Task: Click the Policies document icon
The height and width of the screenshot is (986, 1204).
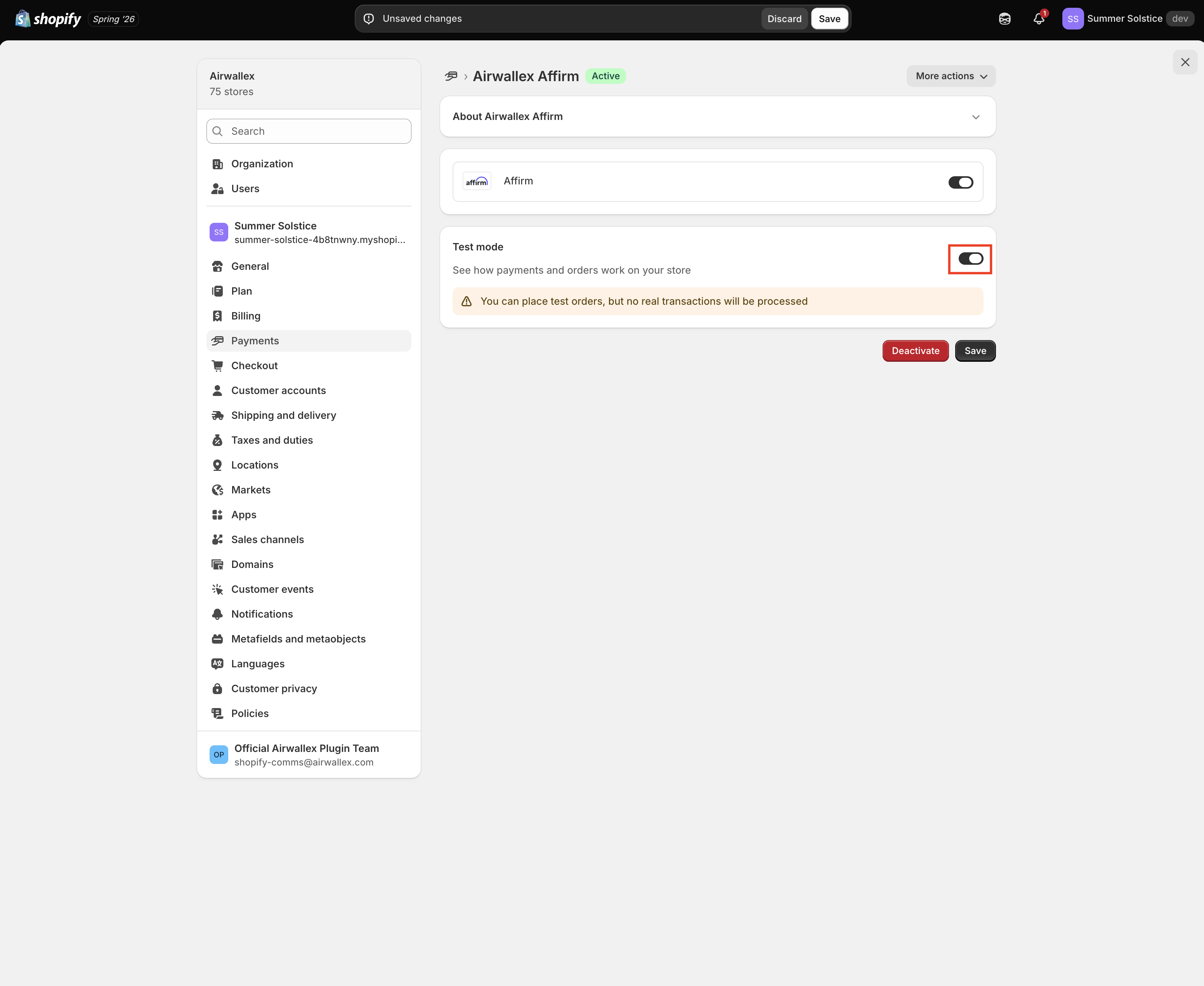Action: point(217,713)
